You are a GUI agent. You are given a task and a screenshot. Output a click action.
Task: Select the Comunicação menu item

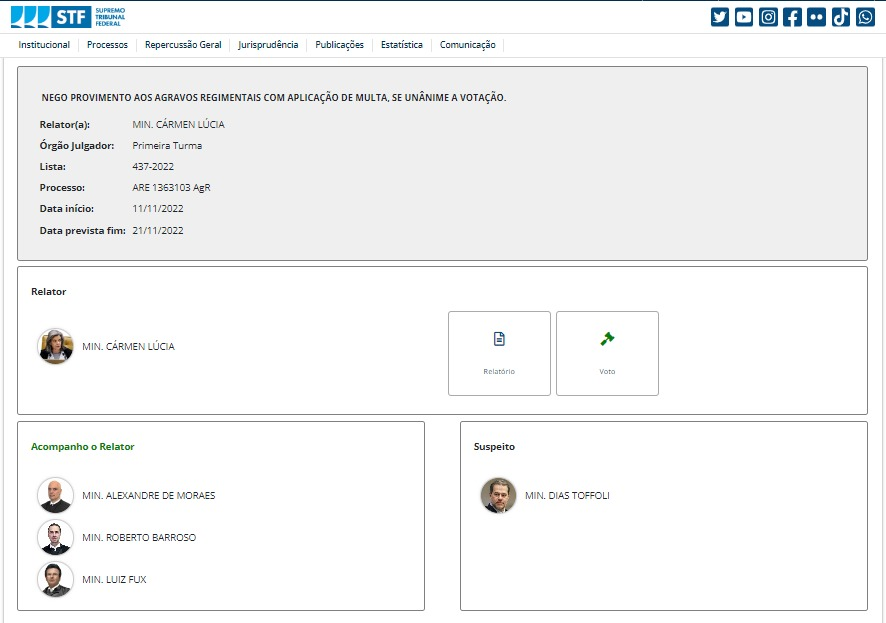[467, 45]
